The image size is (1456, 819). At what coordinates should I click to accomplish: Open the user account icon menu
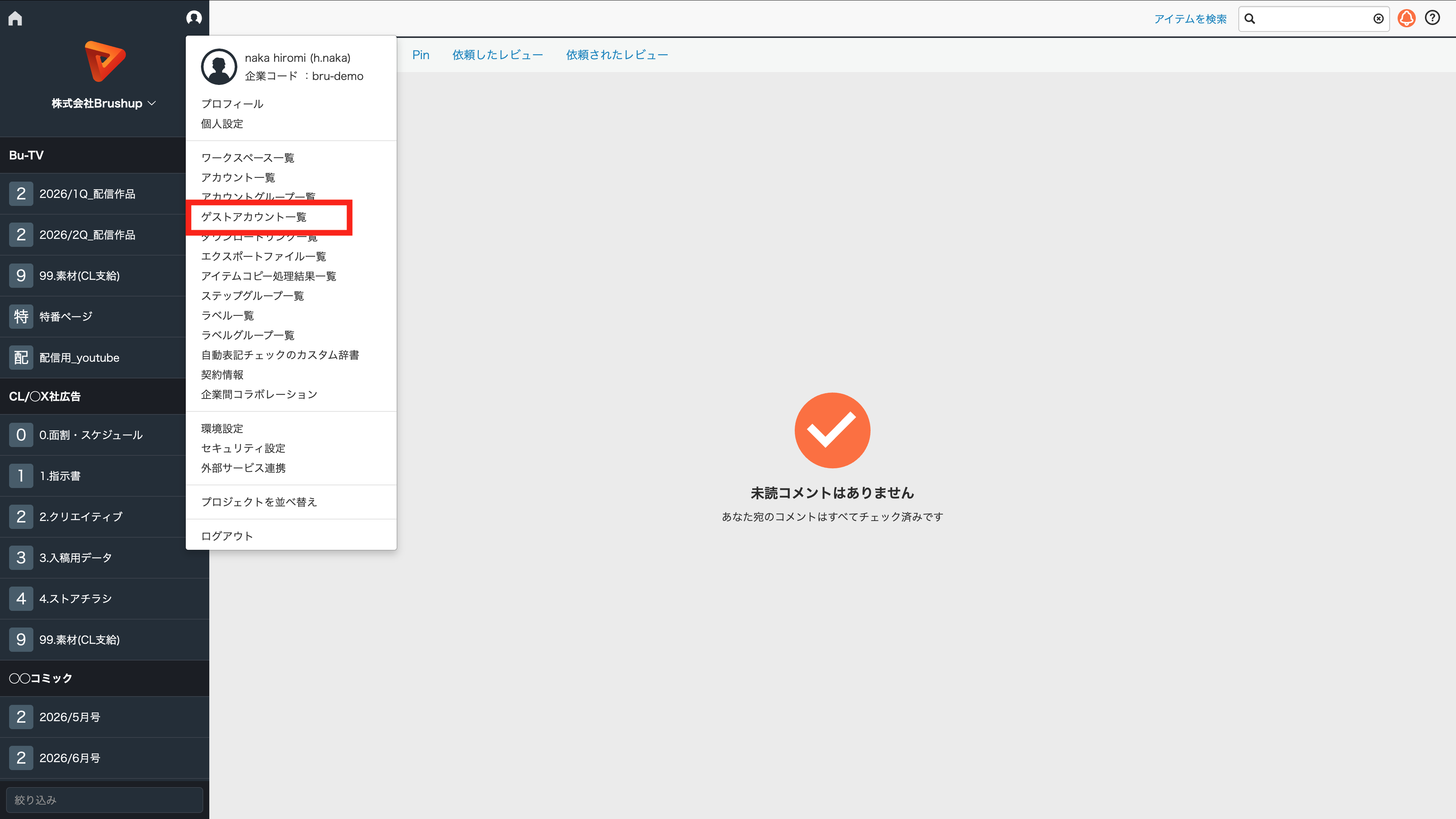point(194,18)
